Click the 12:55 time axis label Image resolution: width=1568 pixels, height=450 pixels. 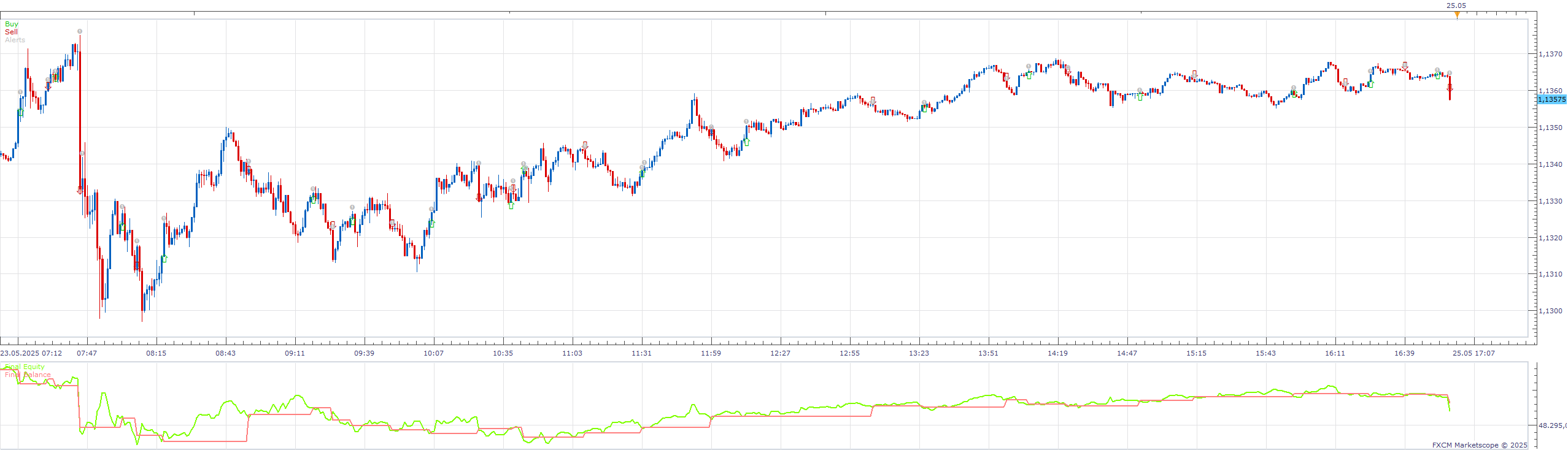click(x=850, y=353)
